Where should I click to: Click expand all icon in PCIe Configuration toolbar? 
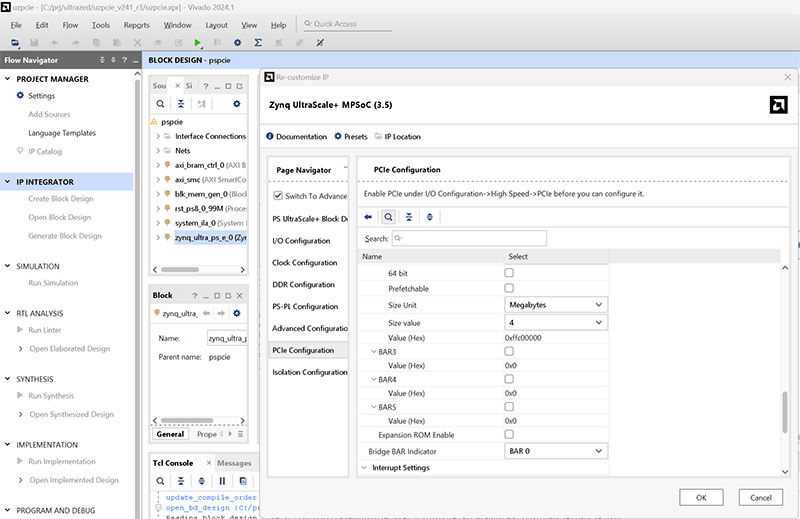coord(430,216)
